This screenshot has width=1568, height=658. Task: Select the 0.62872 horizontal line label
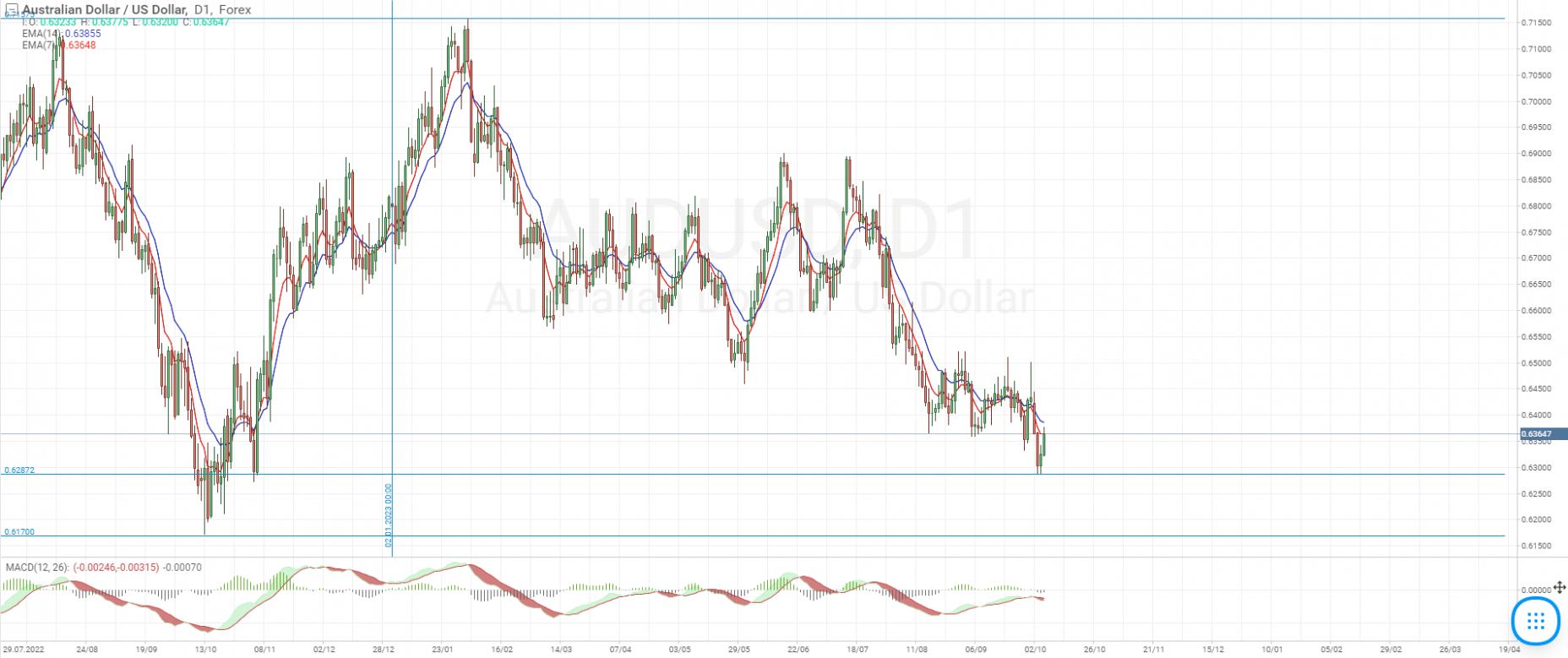click(x=19, y=470)
